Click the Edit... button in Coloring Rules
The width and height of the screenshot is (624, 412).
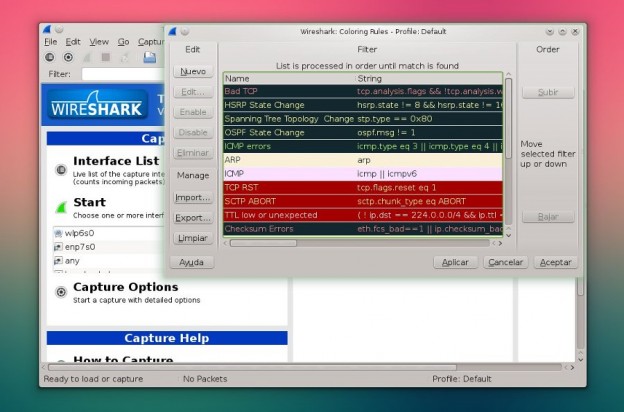pyautogui.click(x=193, y=92)
